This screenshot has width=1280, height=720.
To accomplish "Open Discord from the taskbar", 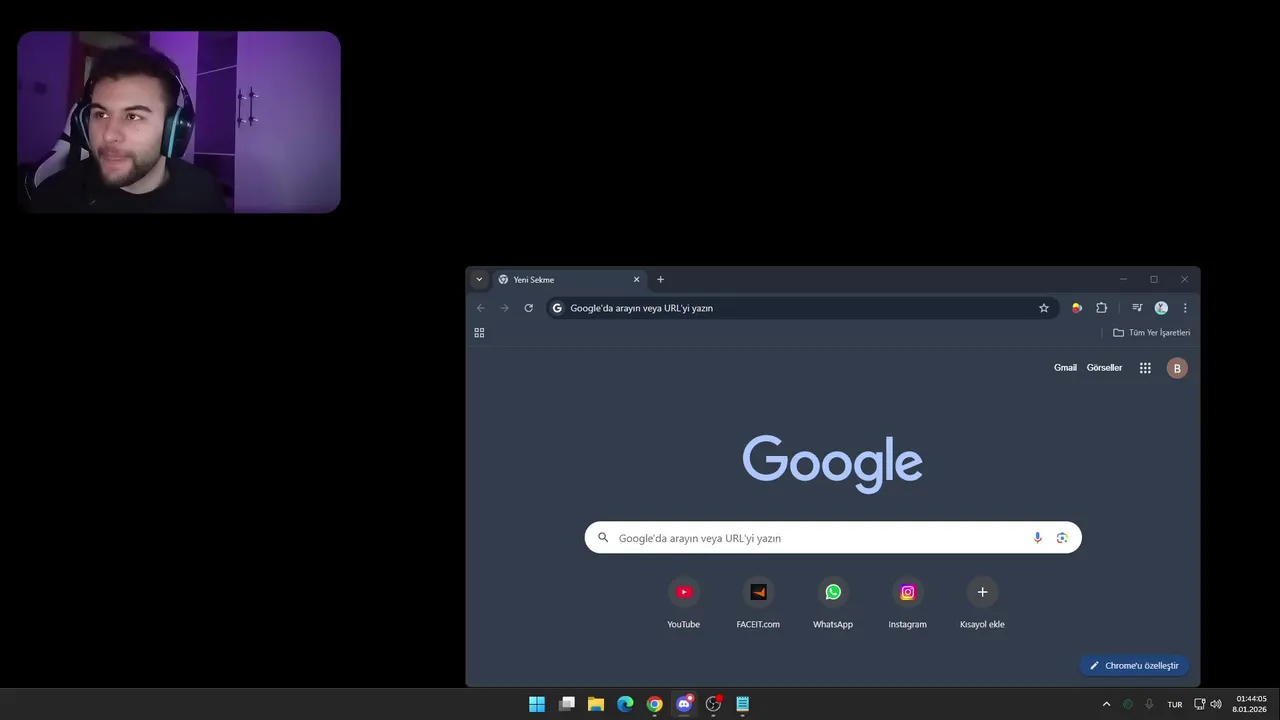I will point(684,704).
